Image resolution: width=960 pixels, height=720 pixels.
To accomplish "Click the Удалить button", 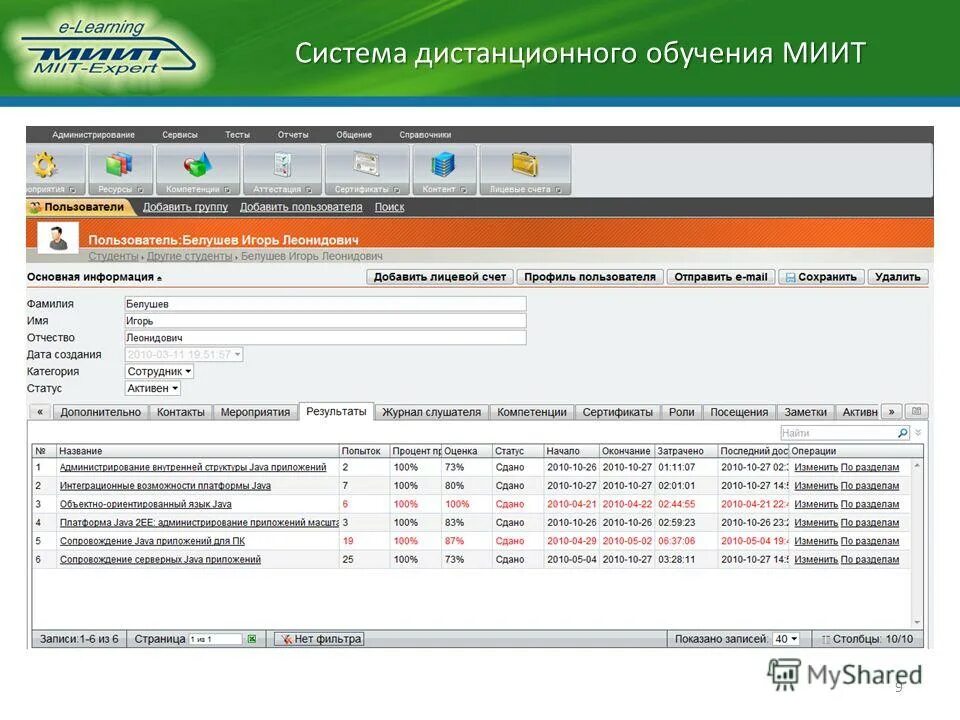I will click(898, 277).
